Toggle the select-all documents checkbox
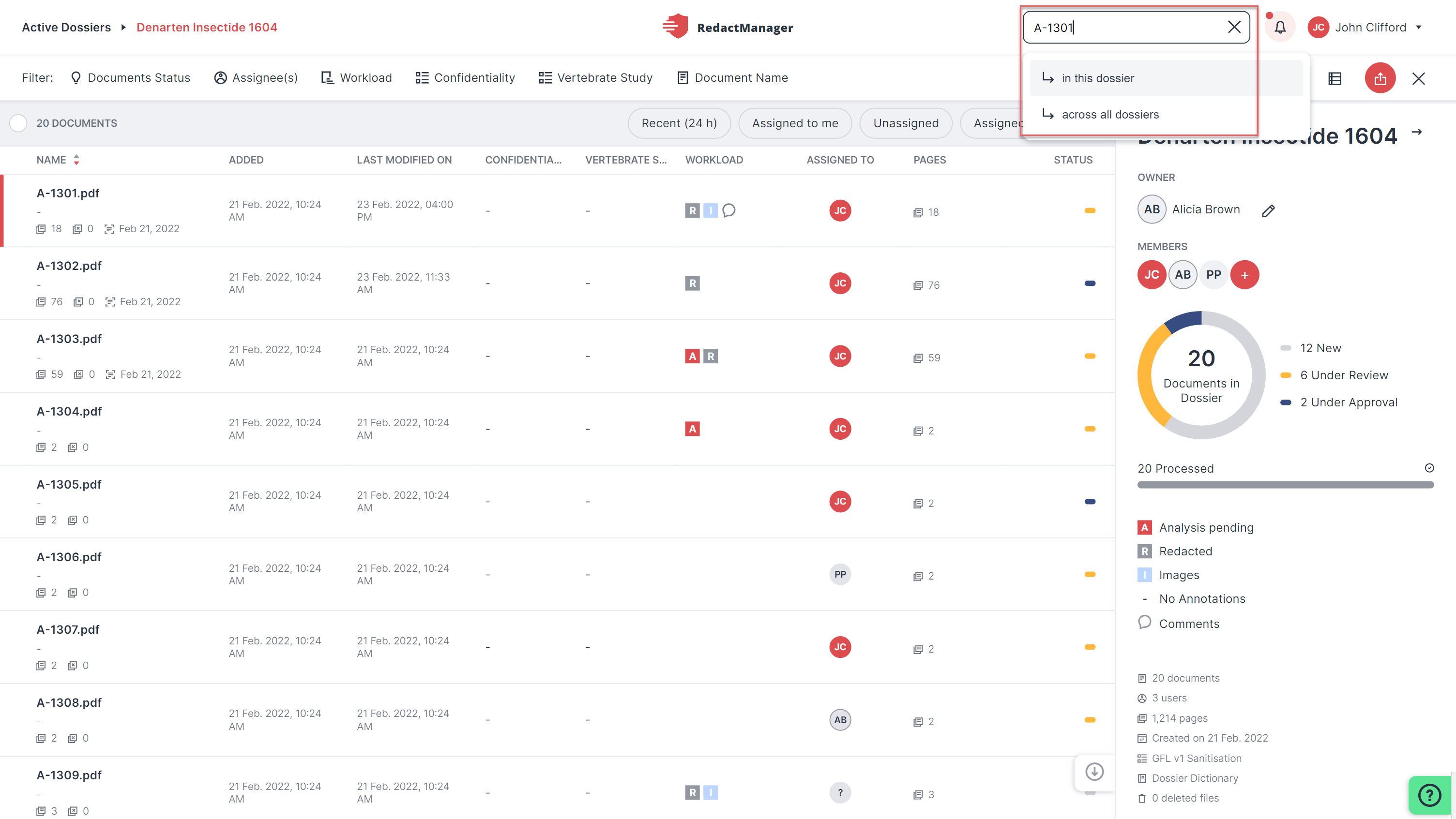The image size is (1456, 819). pos(18,123)
